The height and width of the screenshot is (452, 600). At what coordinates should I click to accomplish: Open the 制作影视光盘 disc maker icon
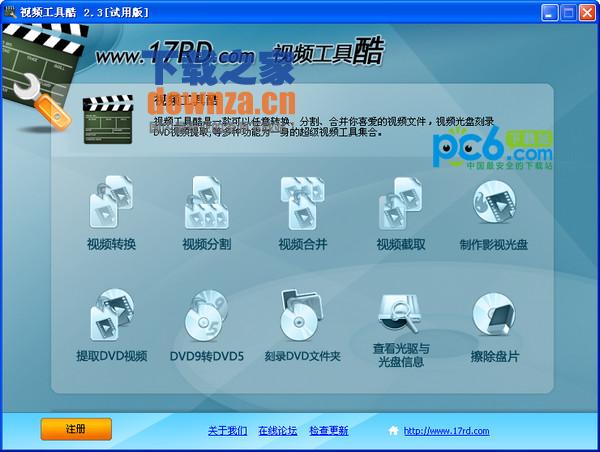point(494,202)
